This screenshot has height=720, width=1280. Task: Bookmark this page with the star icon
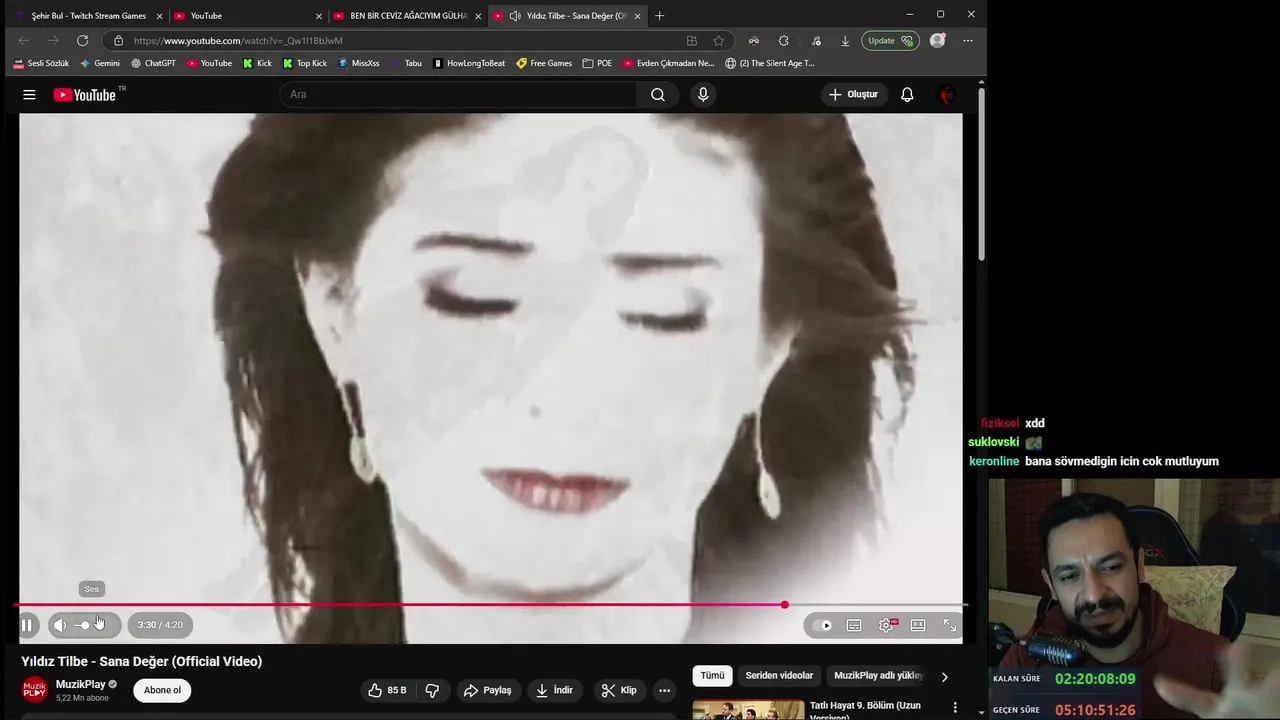[x=719, y=41]
